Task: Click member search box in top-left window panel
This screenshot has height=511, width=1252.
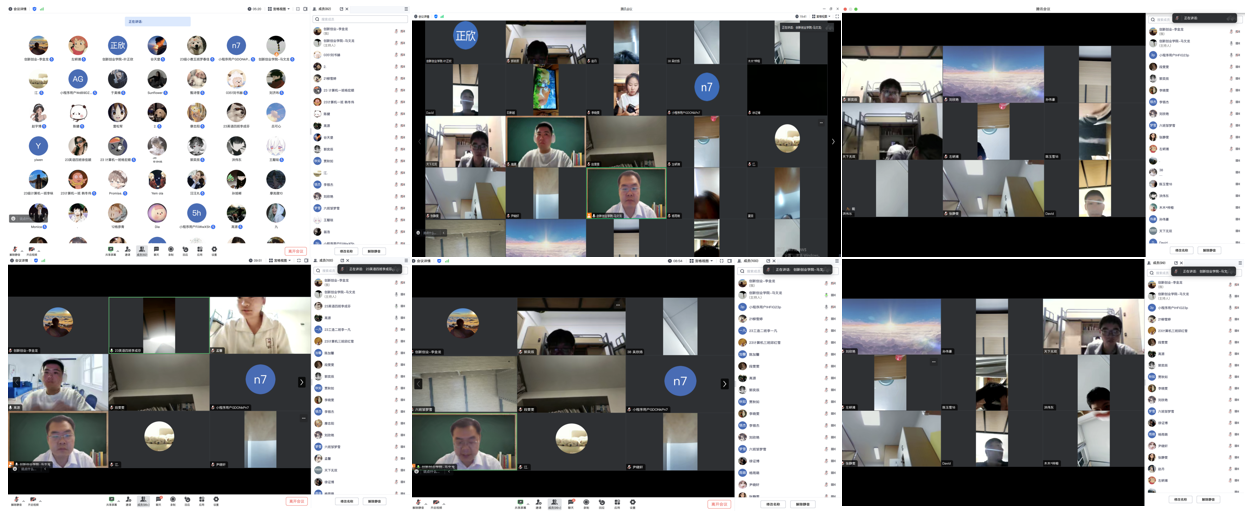Action: pos(360,19)
